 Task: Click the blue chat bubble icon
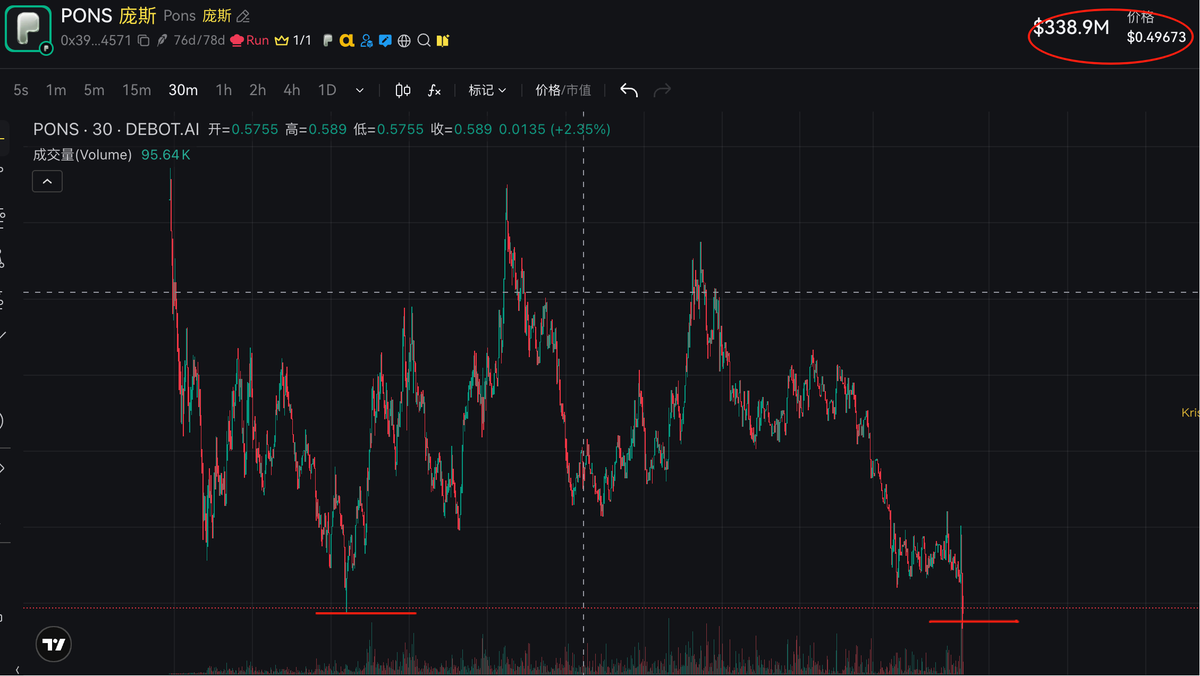[x=385, y=41]
